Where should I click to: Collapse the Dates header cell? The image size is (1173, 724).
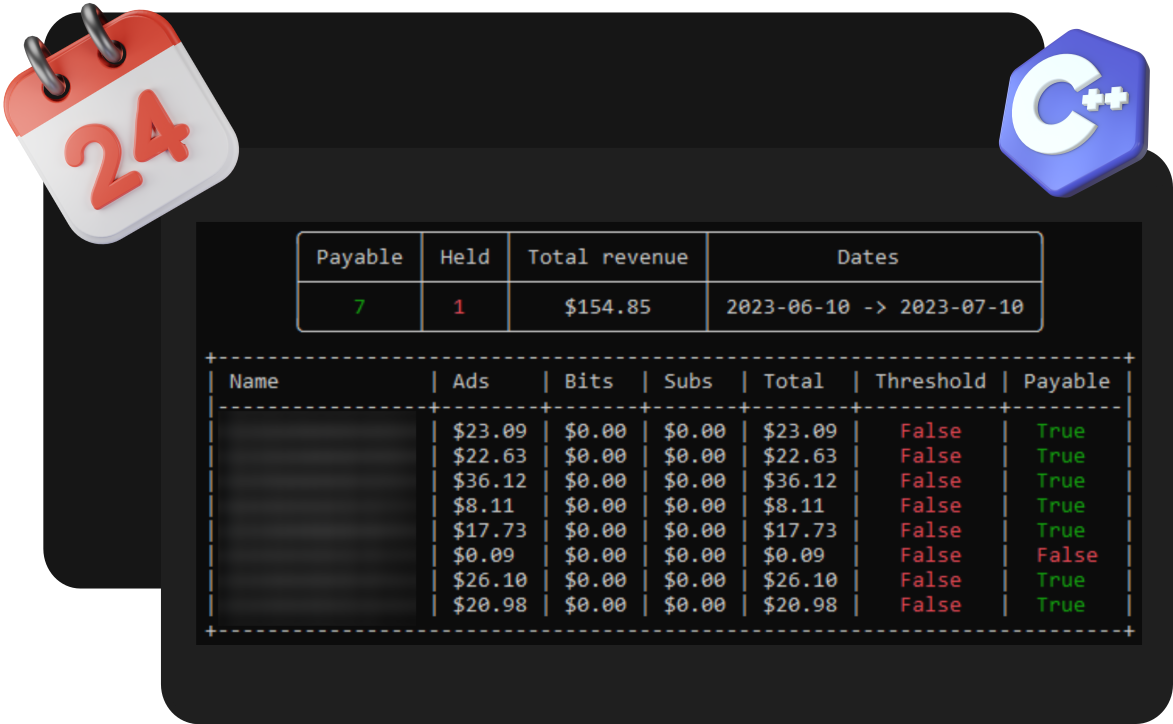(x=867, y=257)
